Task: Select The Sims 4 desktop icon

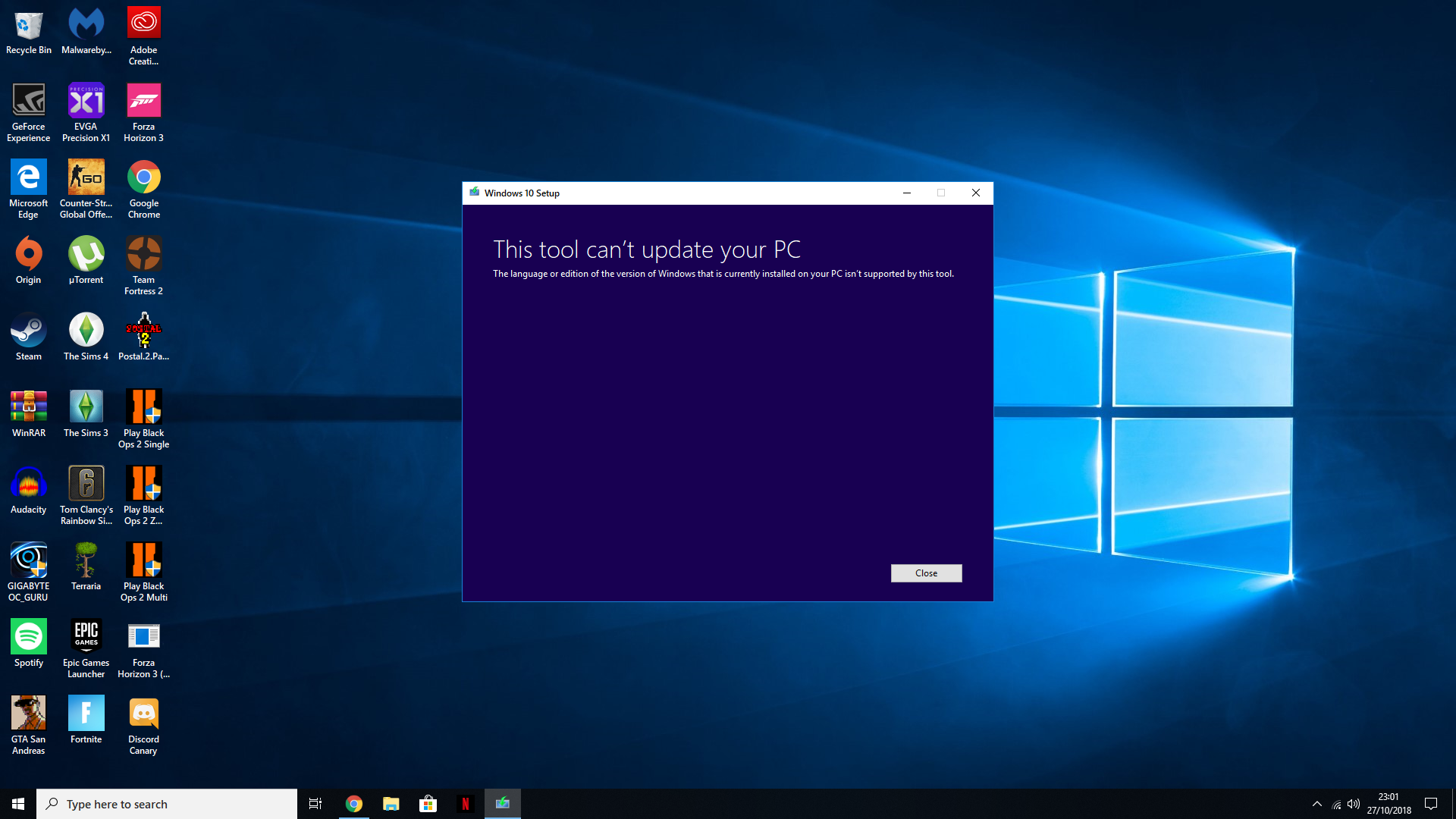Action: point(86,337)
